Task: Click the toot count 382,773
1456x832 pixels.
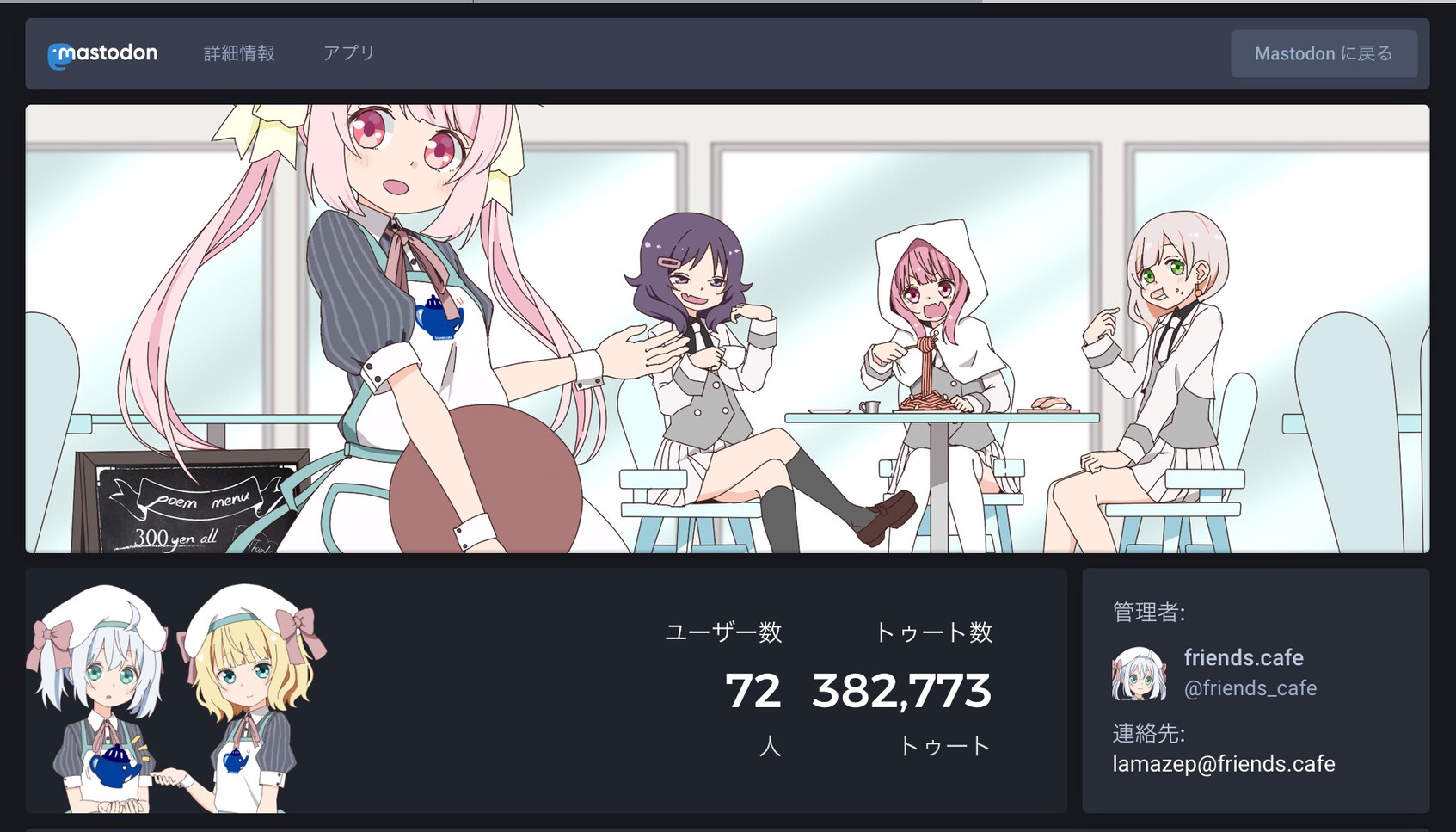Action: [x=902, y=691]
